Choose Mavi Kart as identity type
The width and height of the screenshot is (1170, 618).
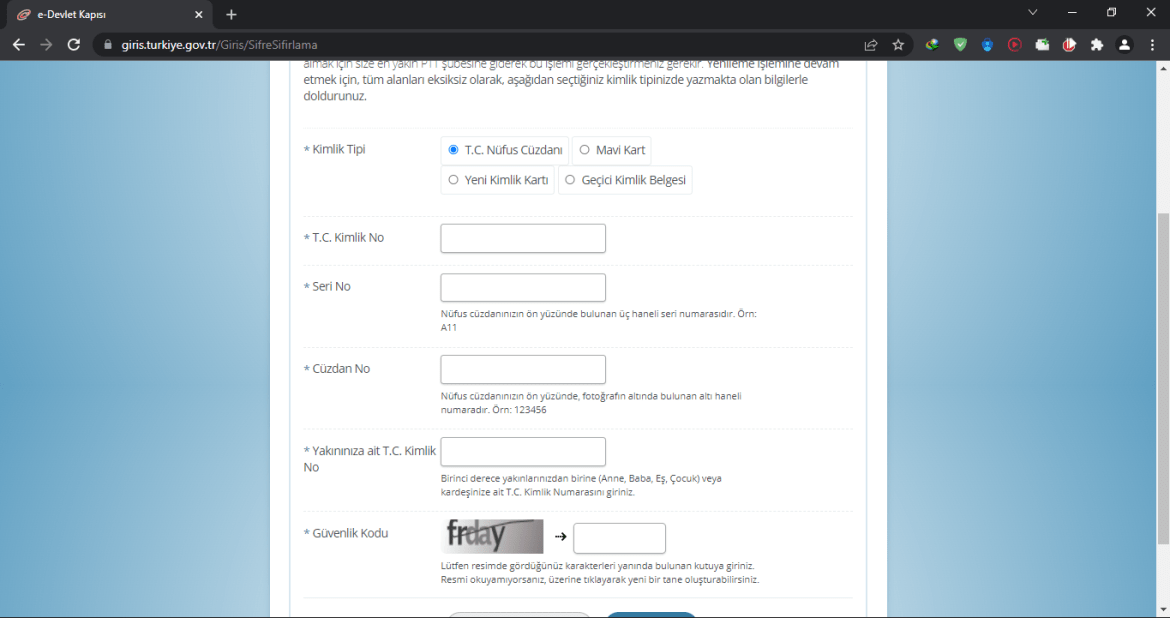coord(585,150)
